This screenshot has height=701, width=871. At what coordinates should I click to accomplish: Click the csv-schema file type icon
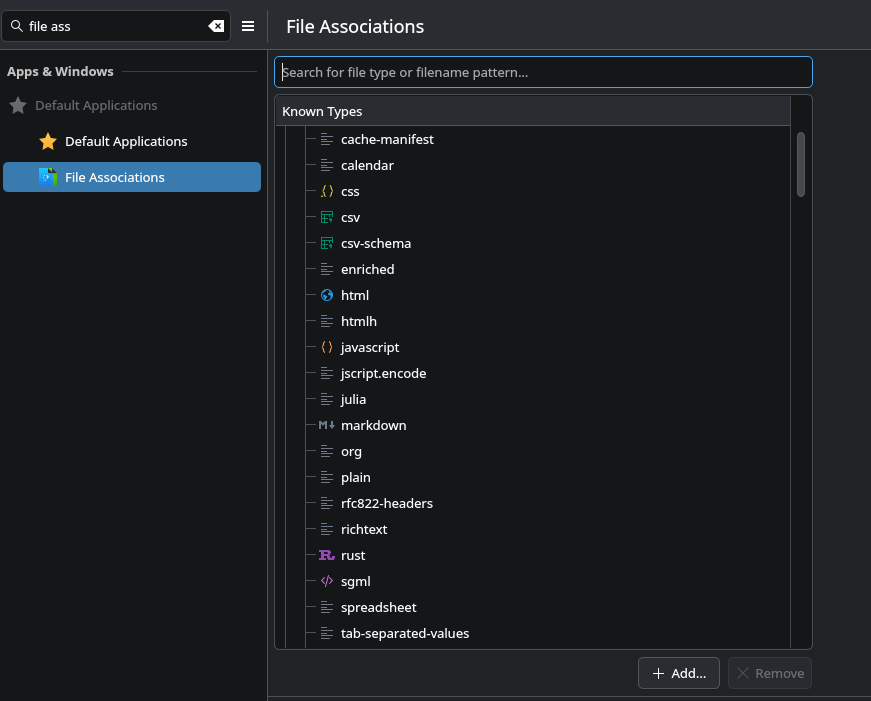point(326,243)
